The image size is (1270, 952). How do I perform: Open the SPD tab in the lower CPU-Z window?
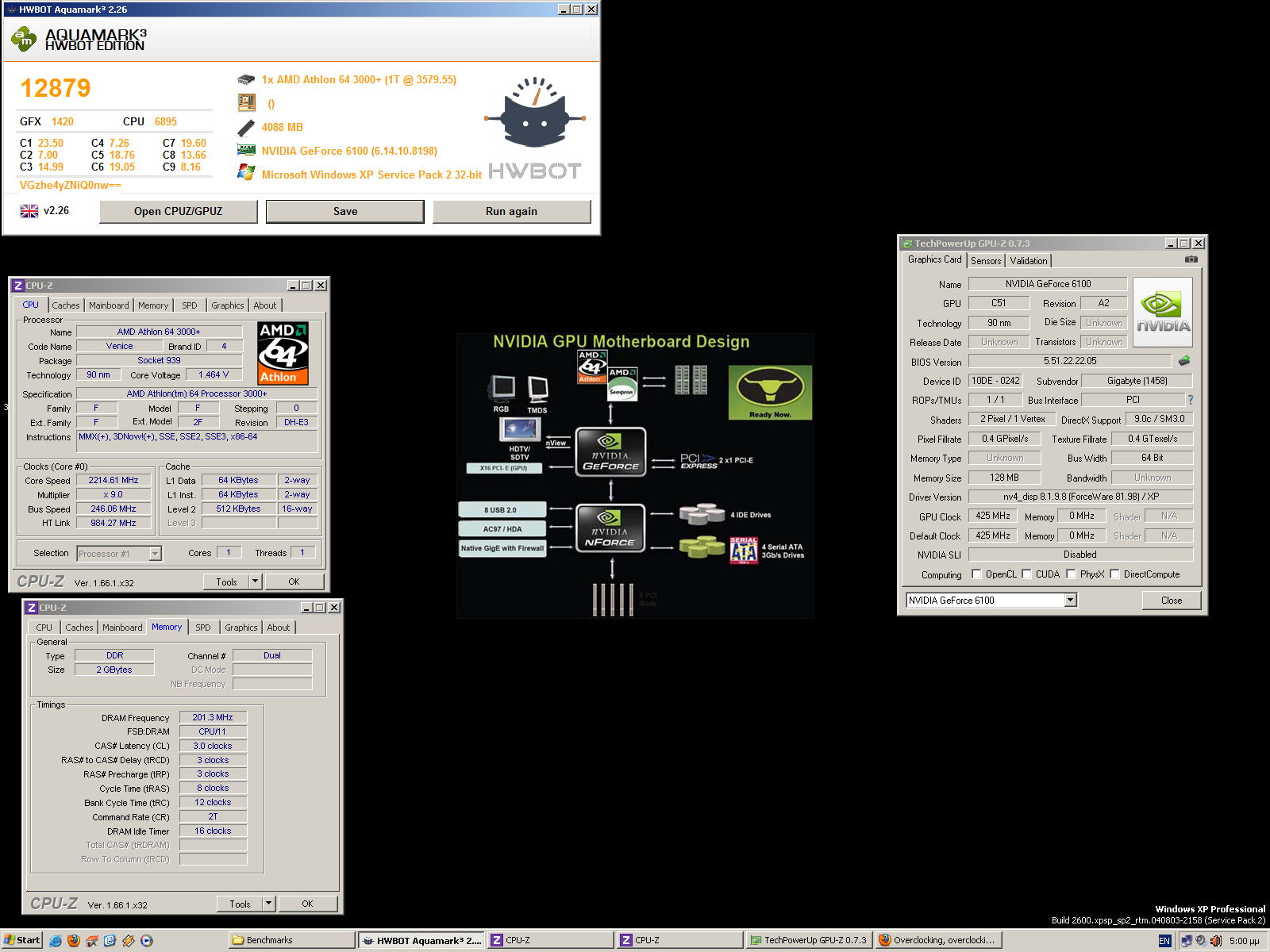[x=203, y=628]
